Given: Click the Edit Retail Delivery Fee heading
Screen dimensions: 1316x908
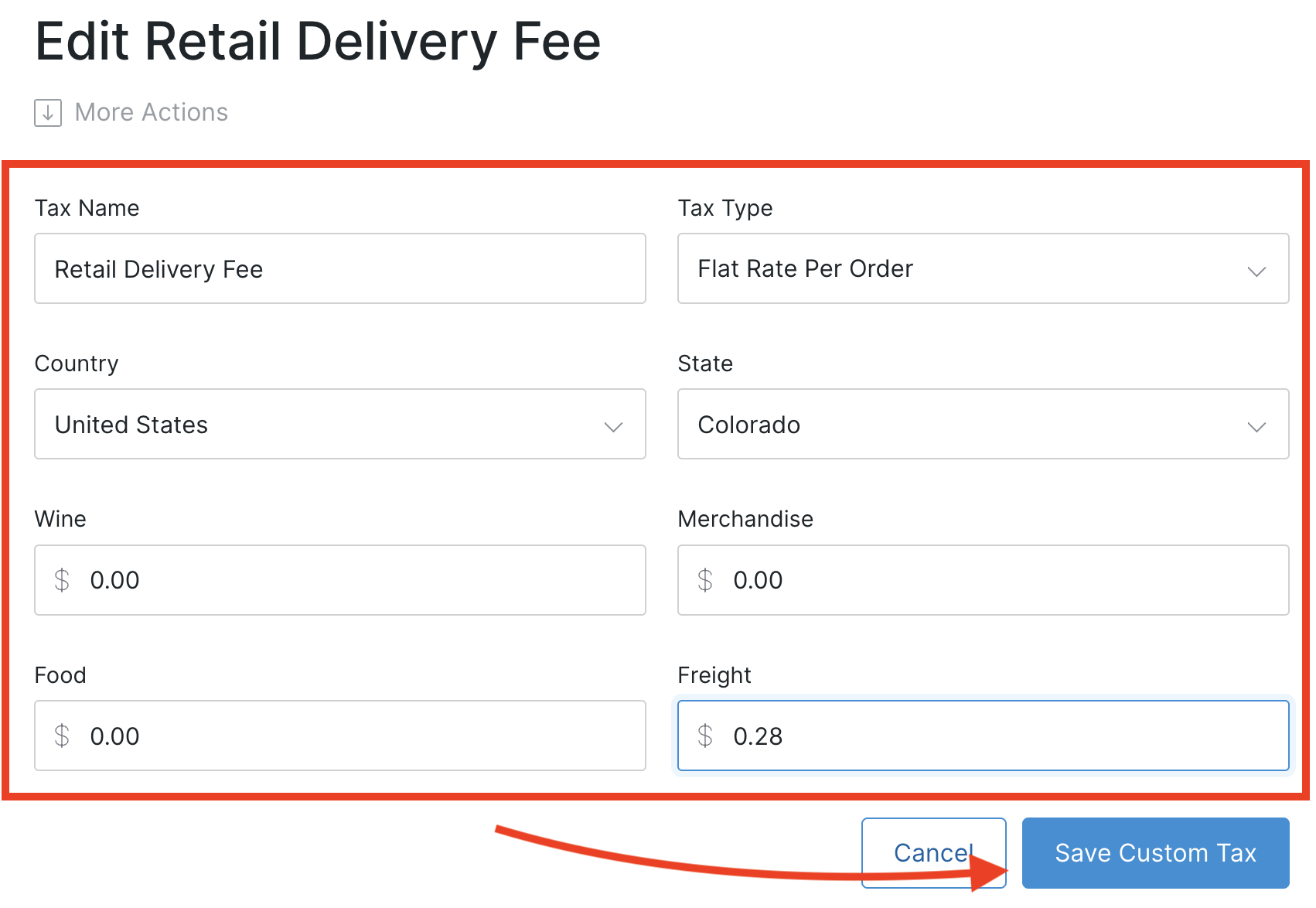Looking at the screenshot, I should [318, 42].
